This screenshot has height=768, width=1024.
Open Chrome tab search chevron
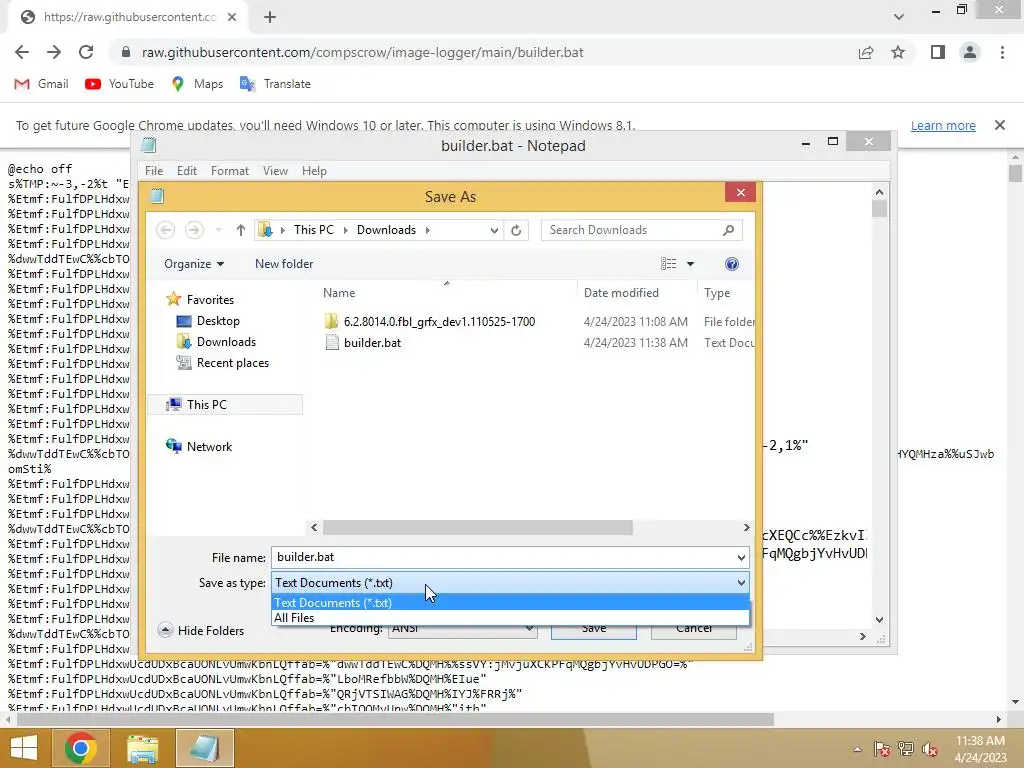(x=899, y=17)
